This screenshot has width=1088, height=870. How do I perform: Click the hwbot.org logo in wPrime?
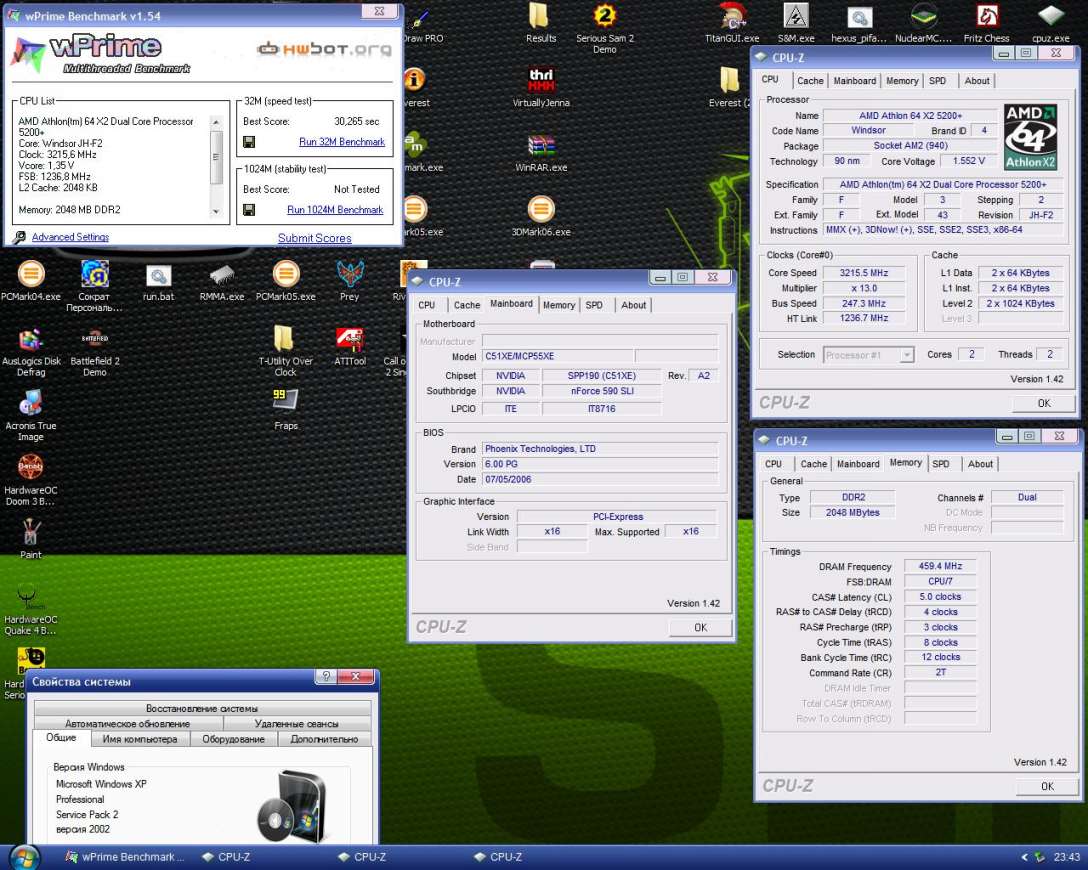coord(324,49)
